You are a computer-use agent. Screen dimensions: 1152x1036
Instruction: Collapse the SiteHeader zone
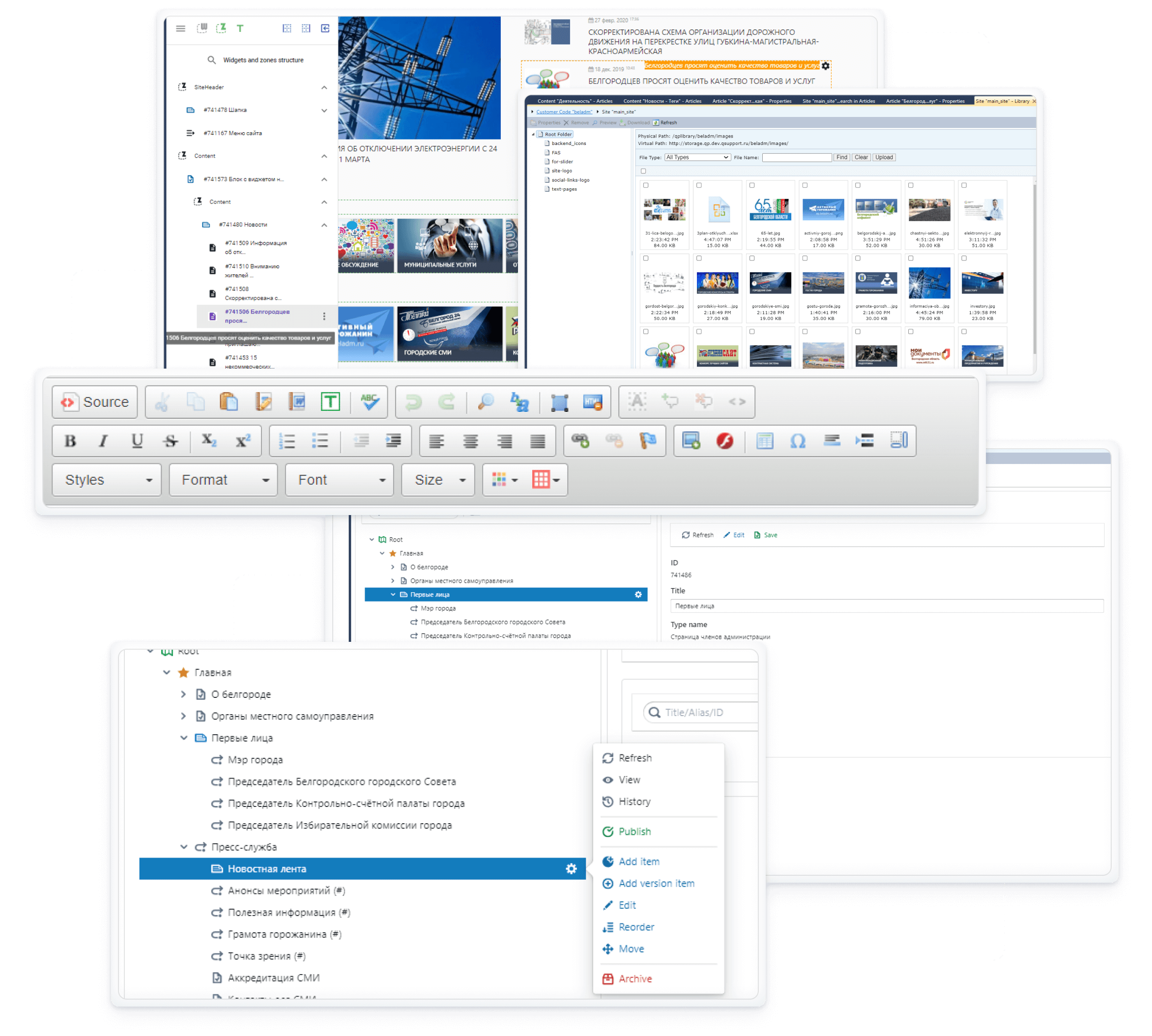324,87
